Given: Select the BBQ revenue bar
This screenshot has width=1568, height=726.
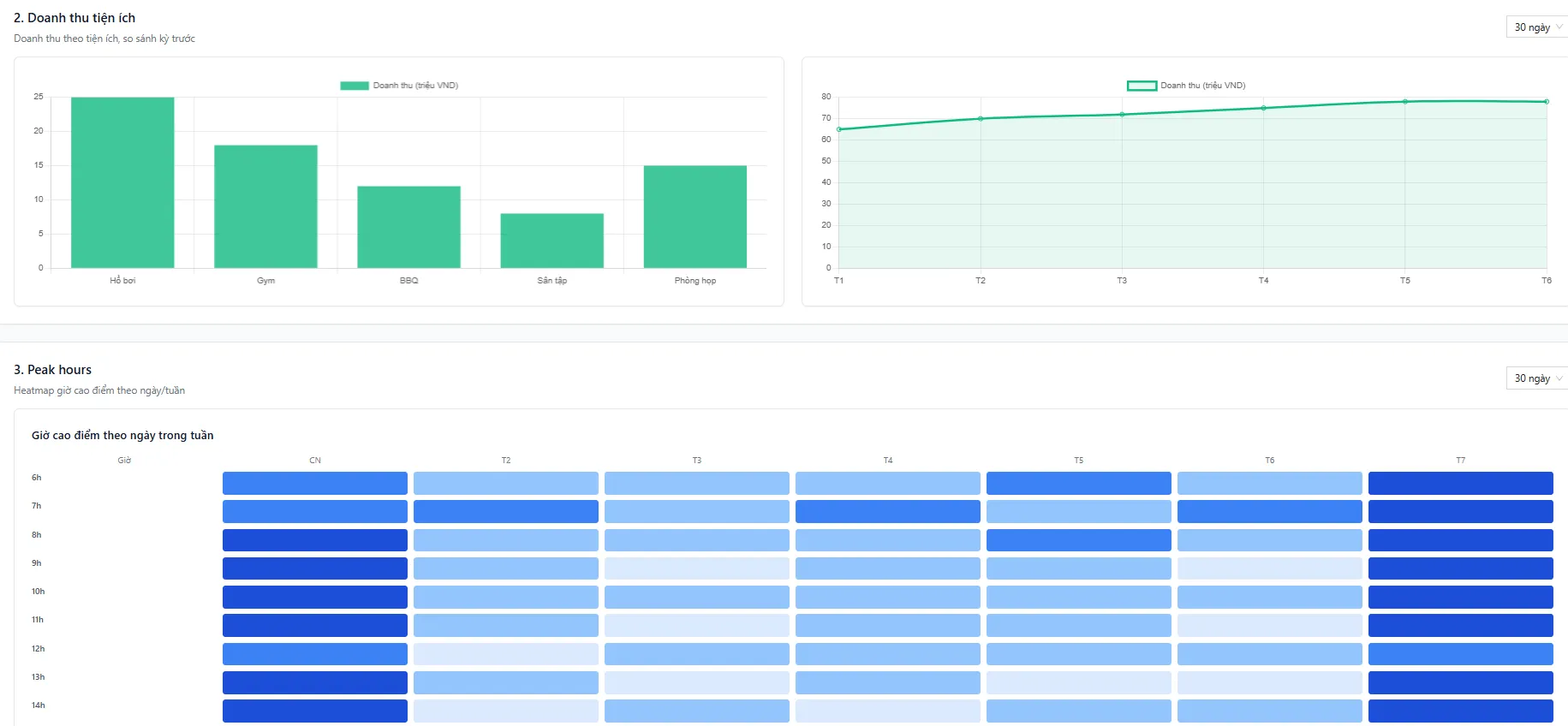Looking at the screenshot, I should pyautogui.click(x=408, y=227).
